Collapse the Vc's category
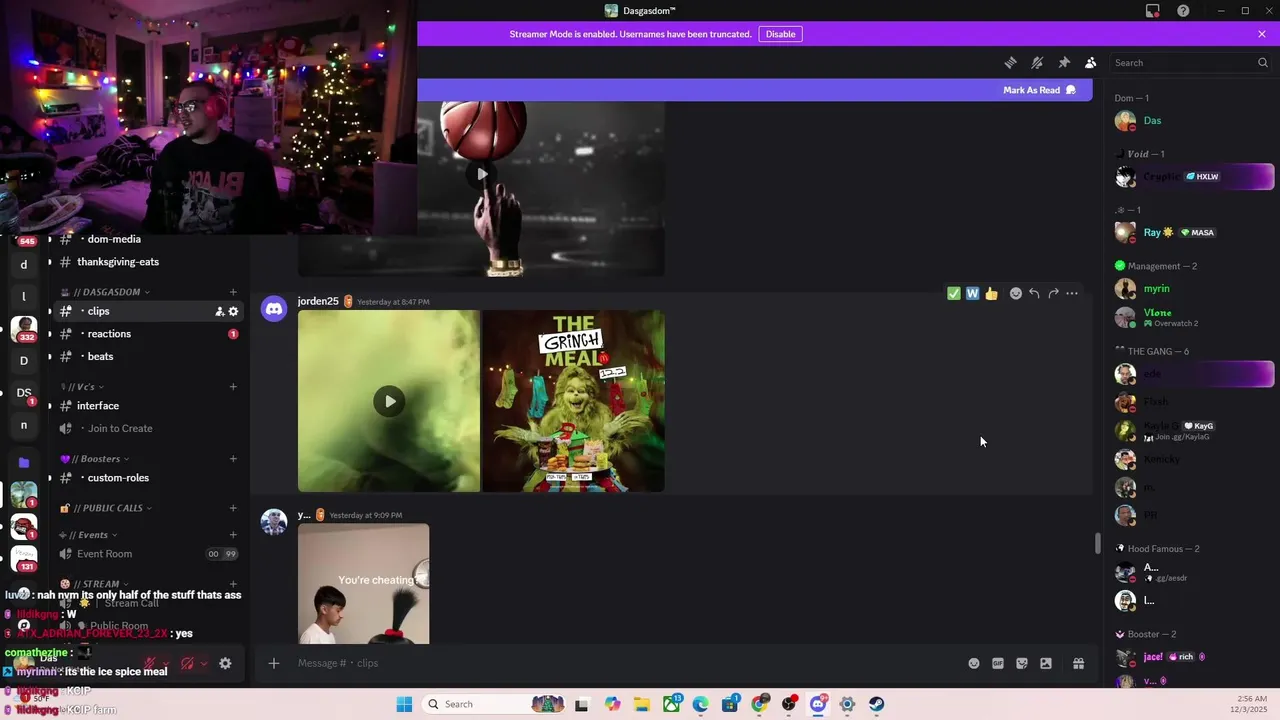This screenshot has height=720, width=1280. click(84, 387)
